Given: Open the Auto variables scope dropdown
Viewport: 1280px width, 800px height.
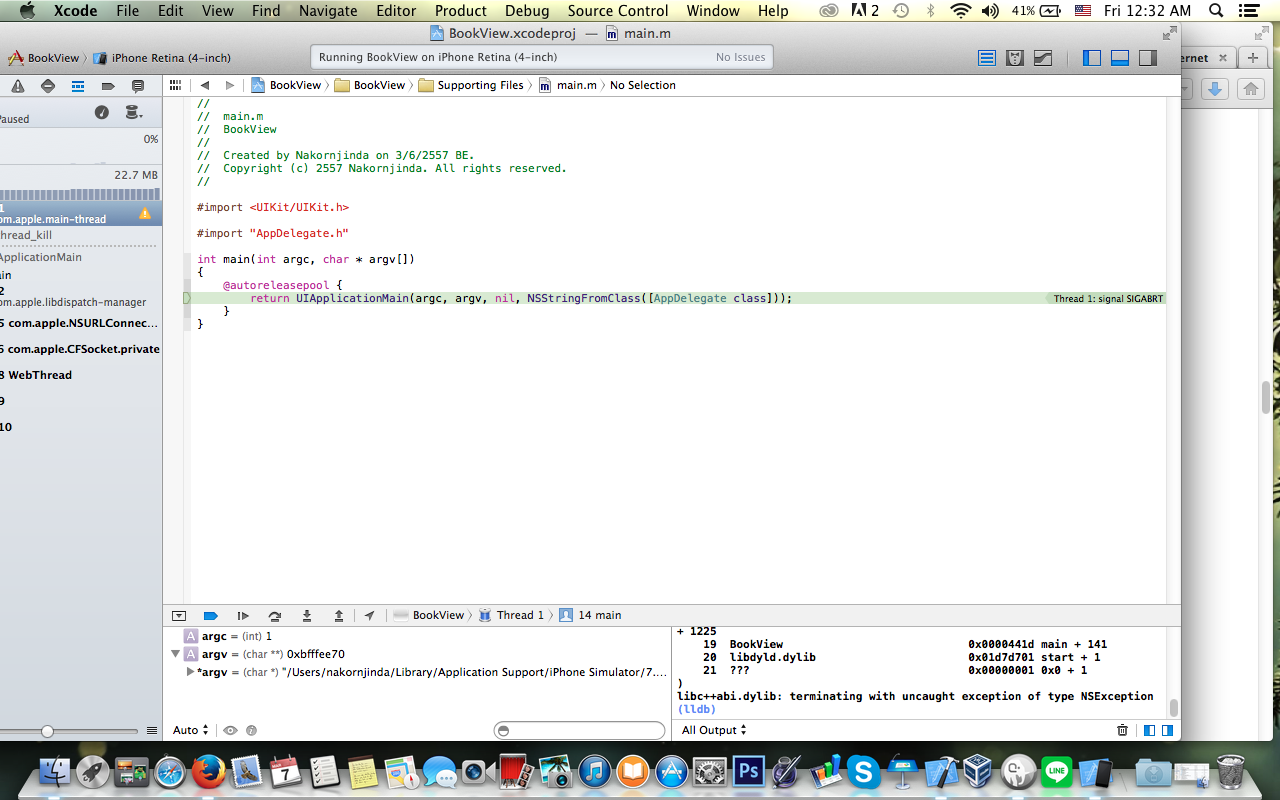Looking at the screenshot, I should [190, 730].
